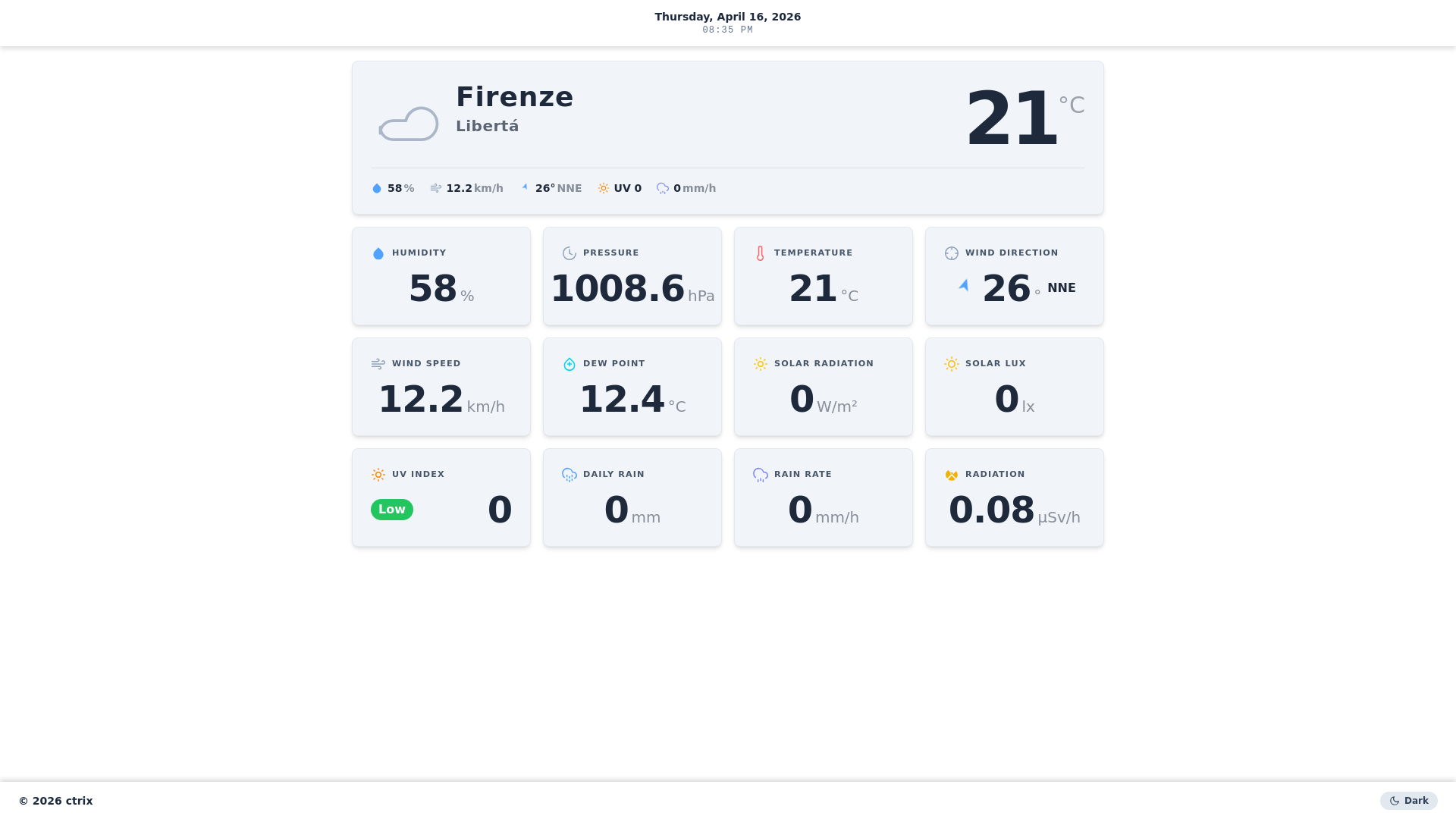Click the humidity droplet icon in Humidity card
This screenshot has height=819, width=1456.
(378, 253)
